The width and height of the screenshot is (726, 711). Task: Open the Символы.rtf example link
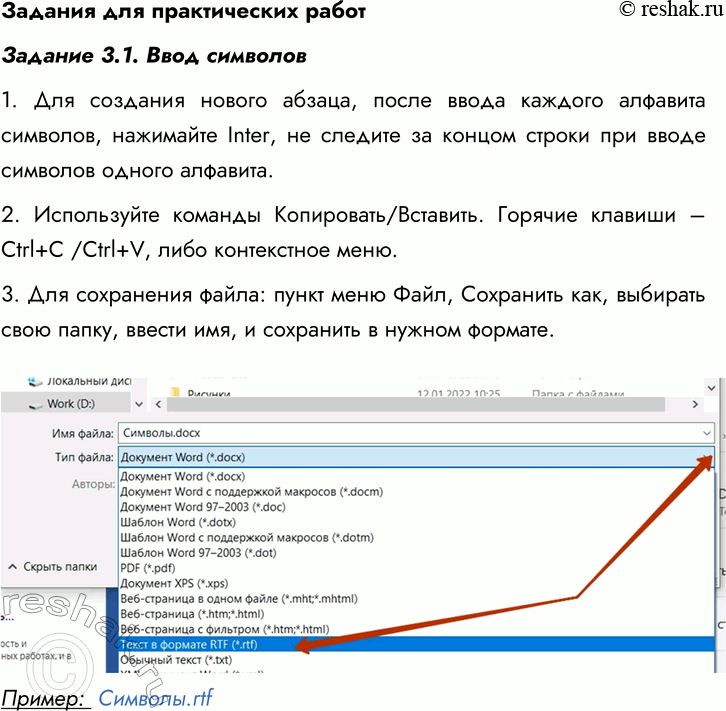pos(155,696)
